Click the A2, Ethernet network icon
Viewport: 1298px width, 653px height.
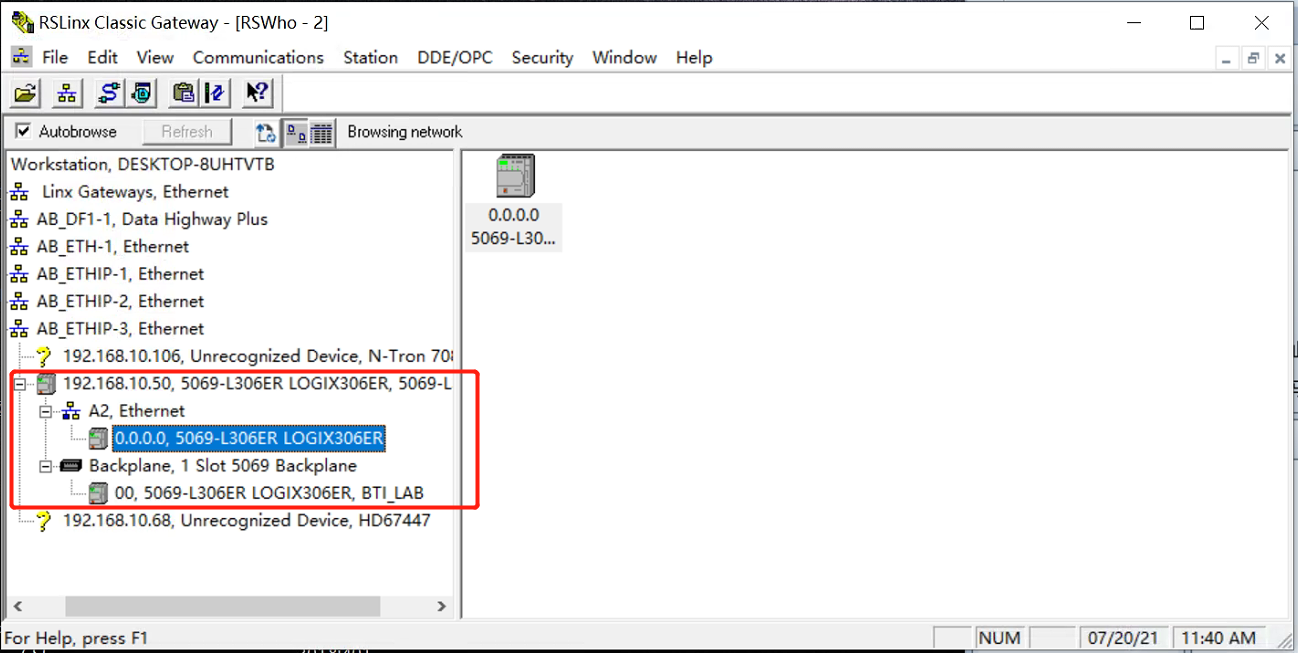71,411
